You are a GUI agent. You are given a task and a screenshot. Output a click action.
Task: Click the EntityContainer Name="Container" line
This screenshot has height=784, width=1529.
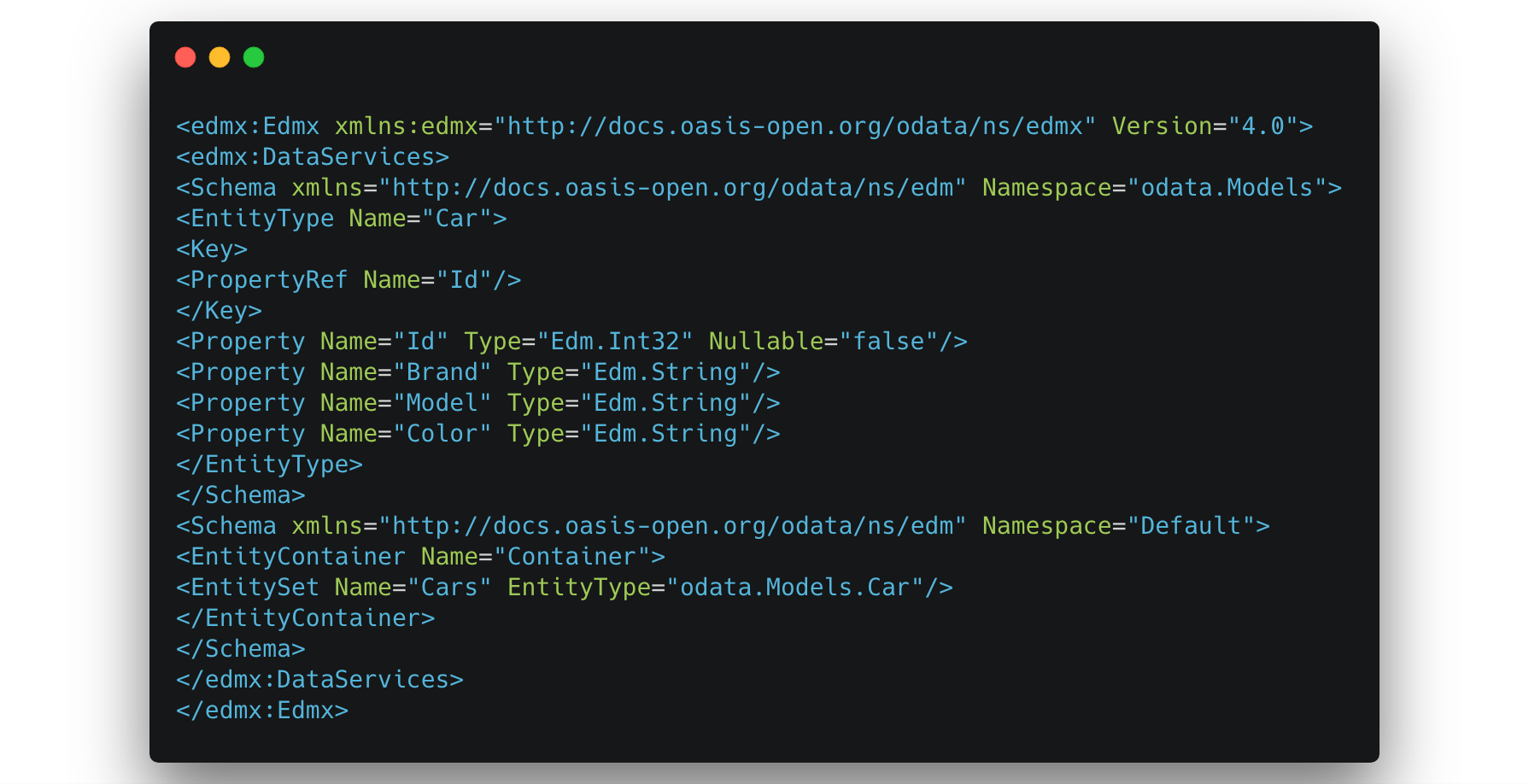point(420,557)
